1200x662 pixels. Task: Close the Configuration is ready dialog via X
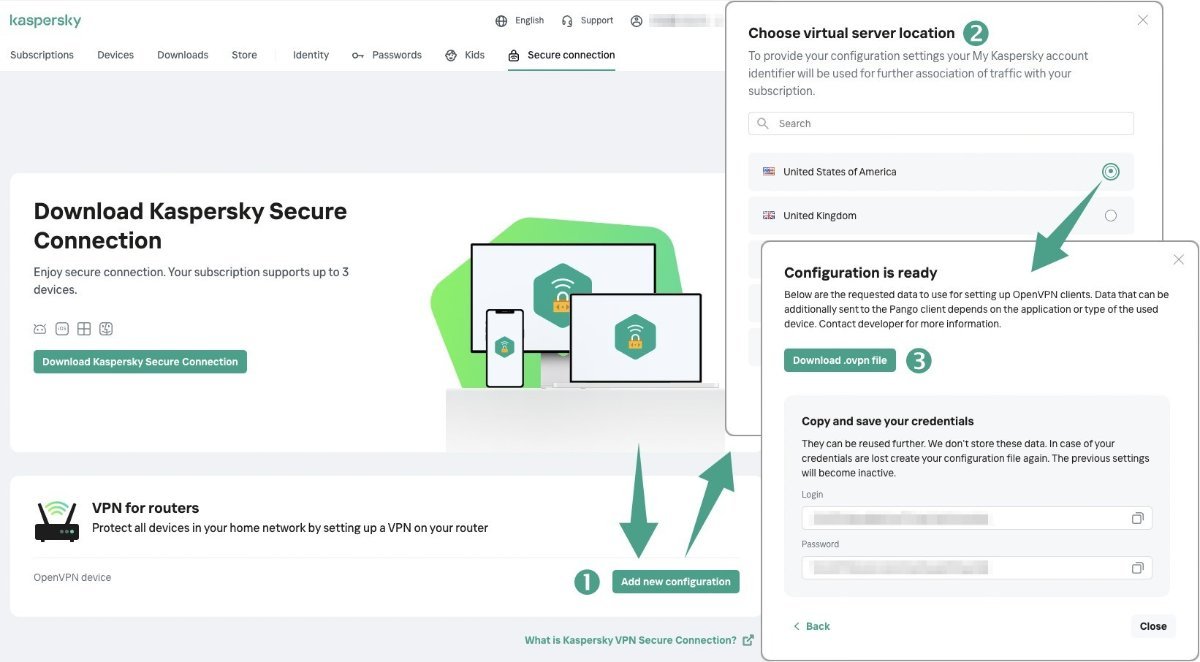click(1178, 260)
